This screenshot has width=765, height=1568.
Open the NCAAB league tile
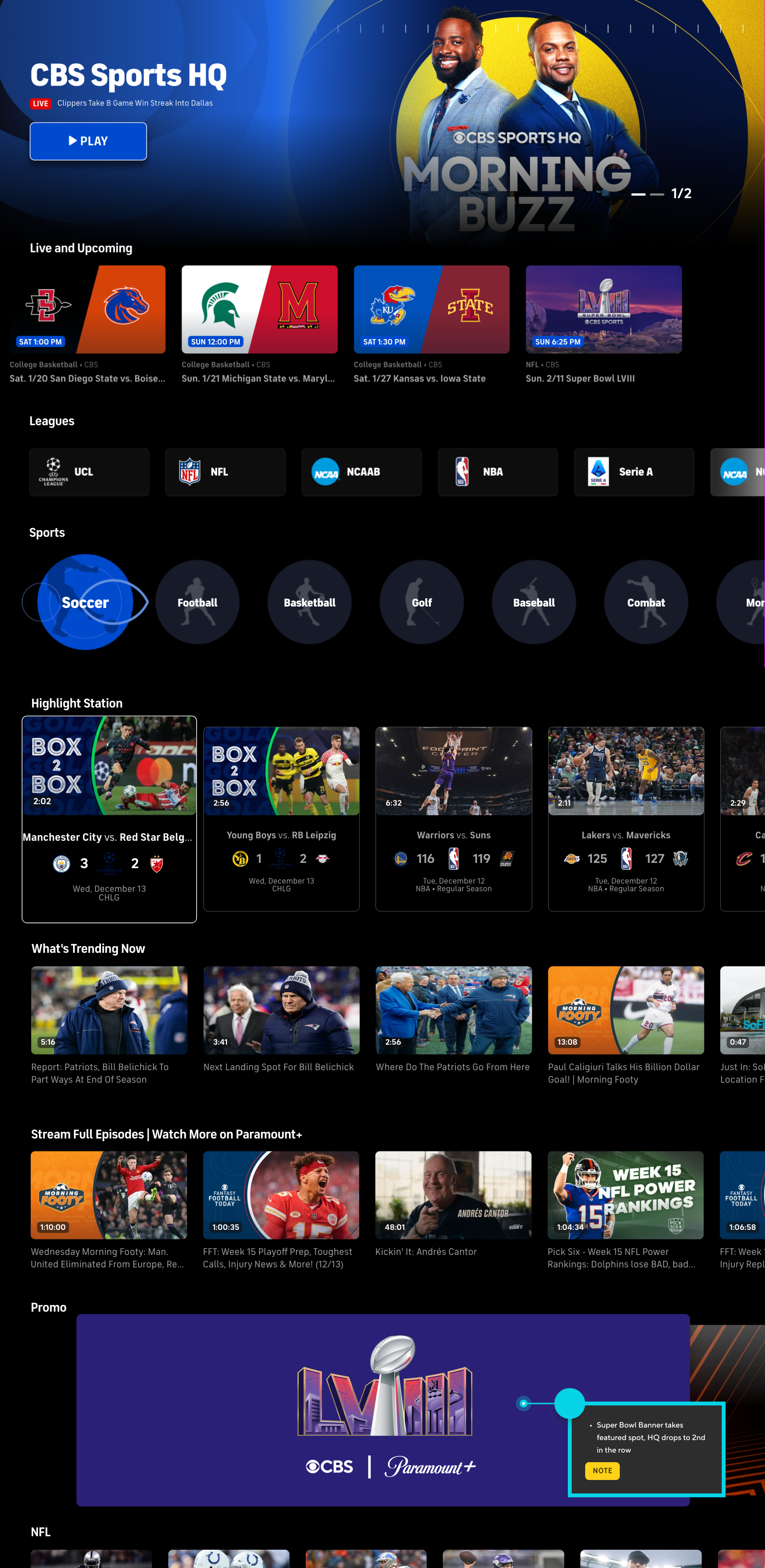(x=362, y=472)
